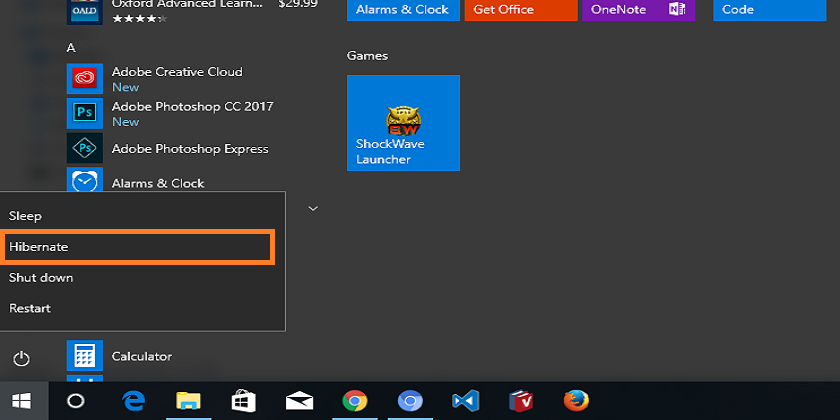Open the Windows Store taskbar icon
The height and width of the screenshot is (420, 840).
point(244,401)
